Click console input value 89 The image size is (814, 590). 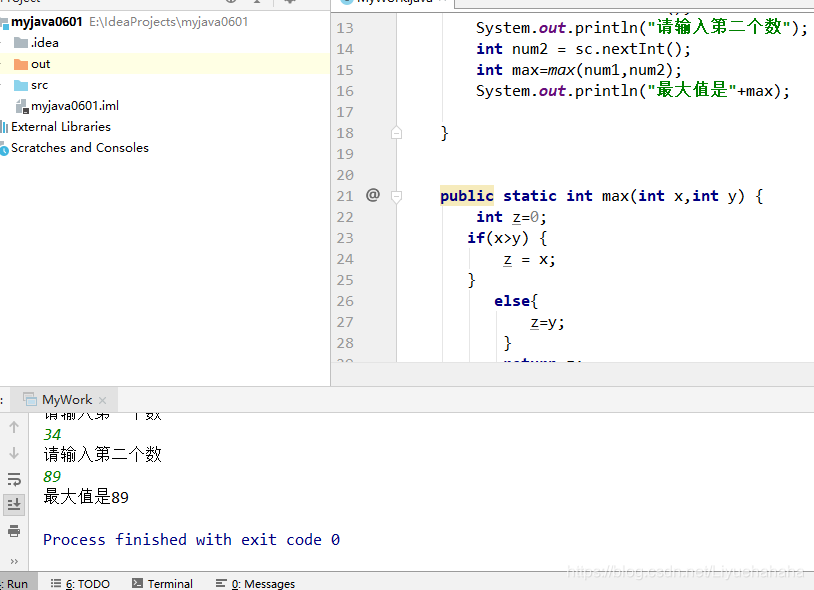(x=52, y=476)
